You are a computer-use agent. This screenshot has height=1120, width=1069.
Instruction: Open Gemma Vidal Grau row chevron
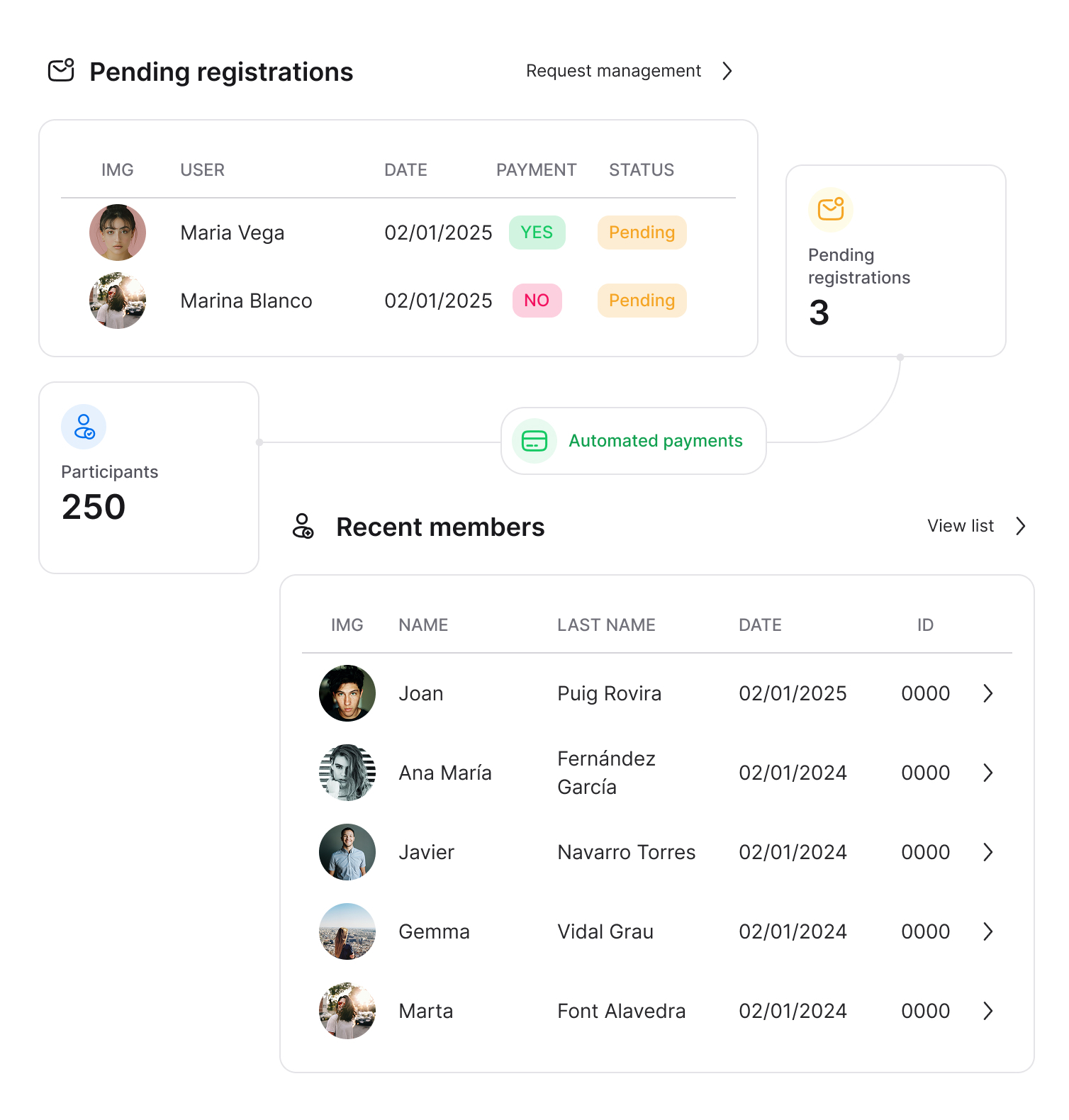tap(987, 931)
